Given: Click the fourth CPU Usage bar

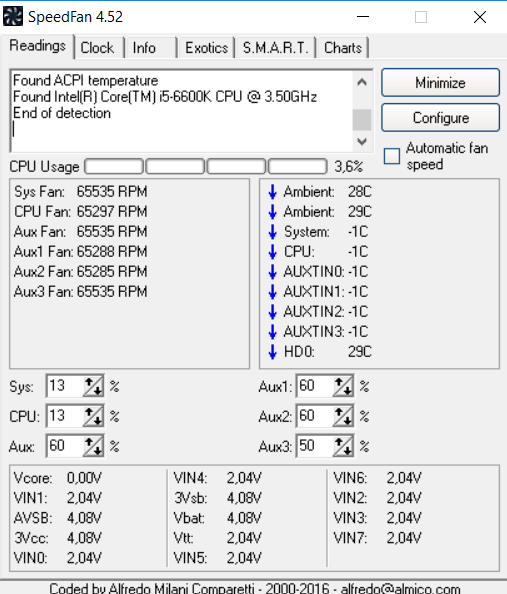Looking at the screenshot, I should [x=297, y=166].
